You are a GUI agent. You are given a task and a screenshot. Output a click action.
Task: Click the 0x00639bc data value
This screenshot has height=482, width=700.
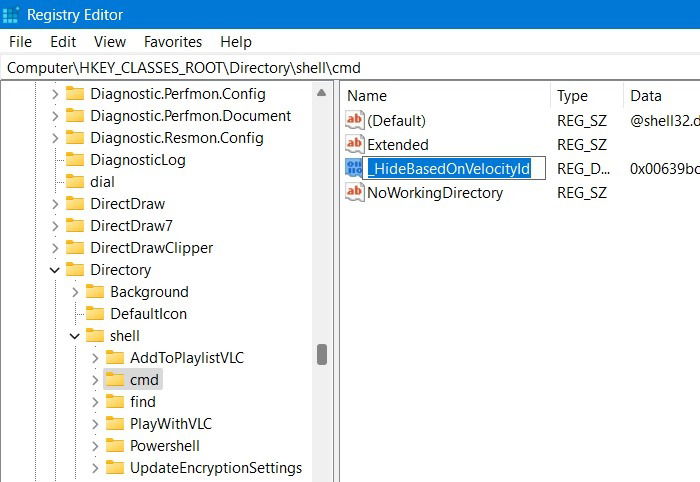pyautogui.click(x=665, y=169)
